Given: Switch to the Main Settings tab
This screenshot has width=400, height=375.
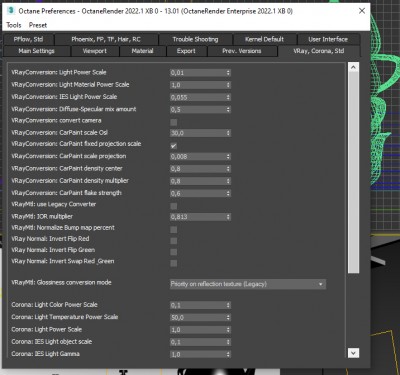Looking at the screenshot, I should click(36, 51).
